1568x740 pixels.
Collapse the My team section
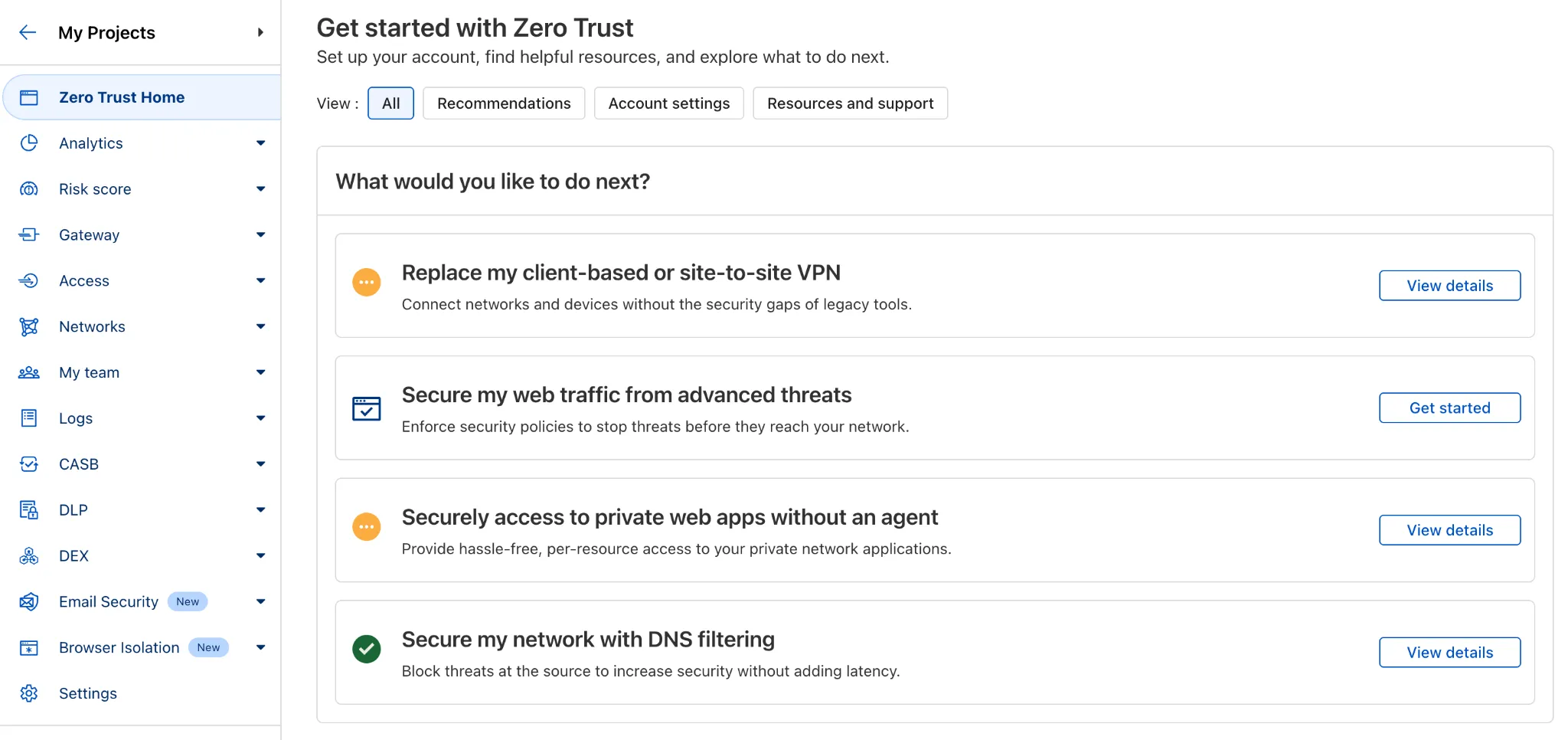click(x=261, y=372)
